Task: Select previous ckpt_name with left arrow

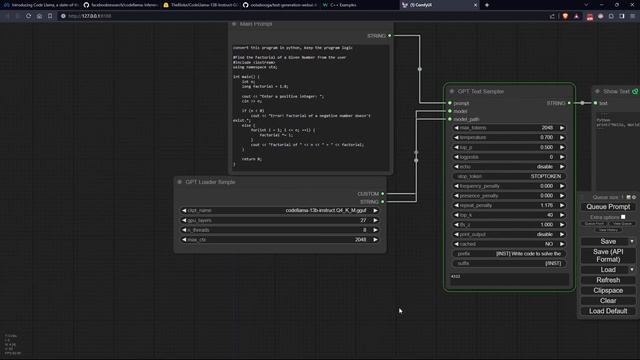Action: point(184,211)
